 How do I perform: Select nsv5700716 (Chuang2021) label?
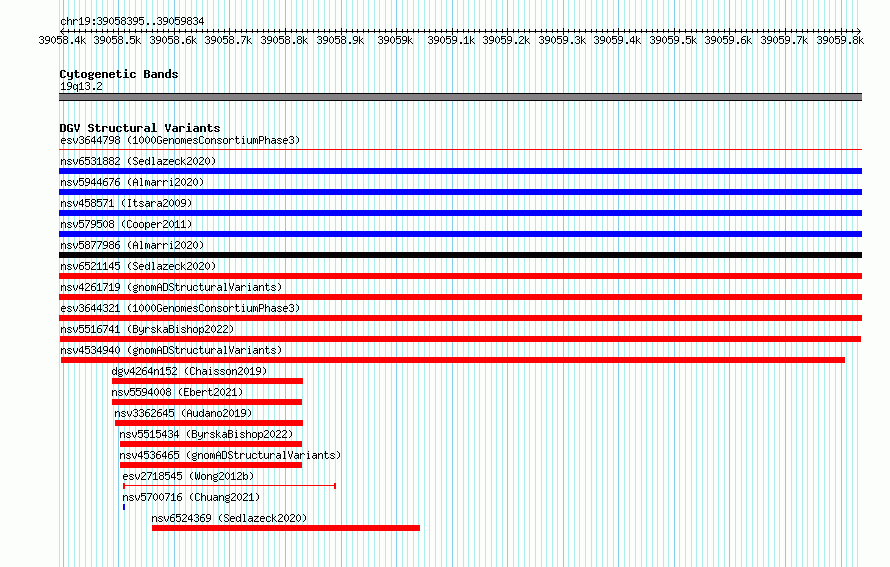pos(191,497)
